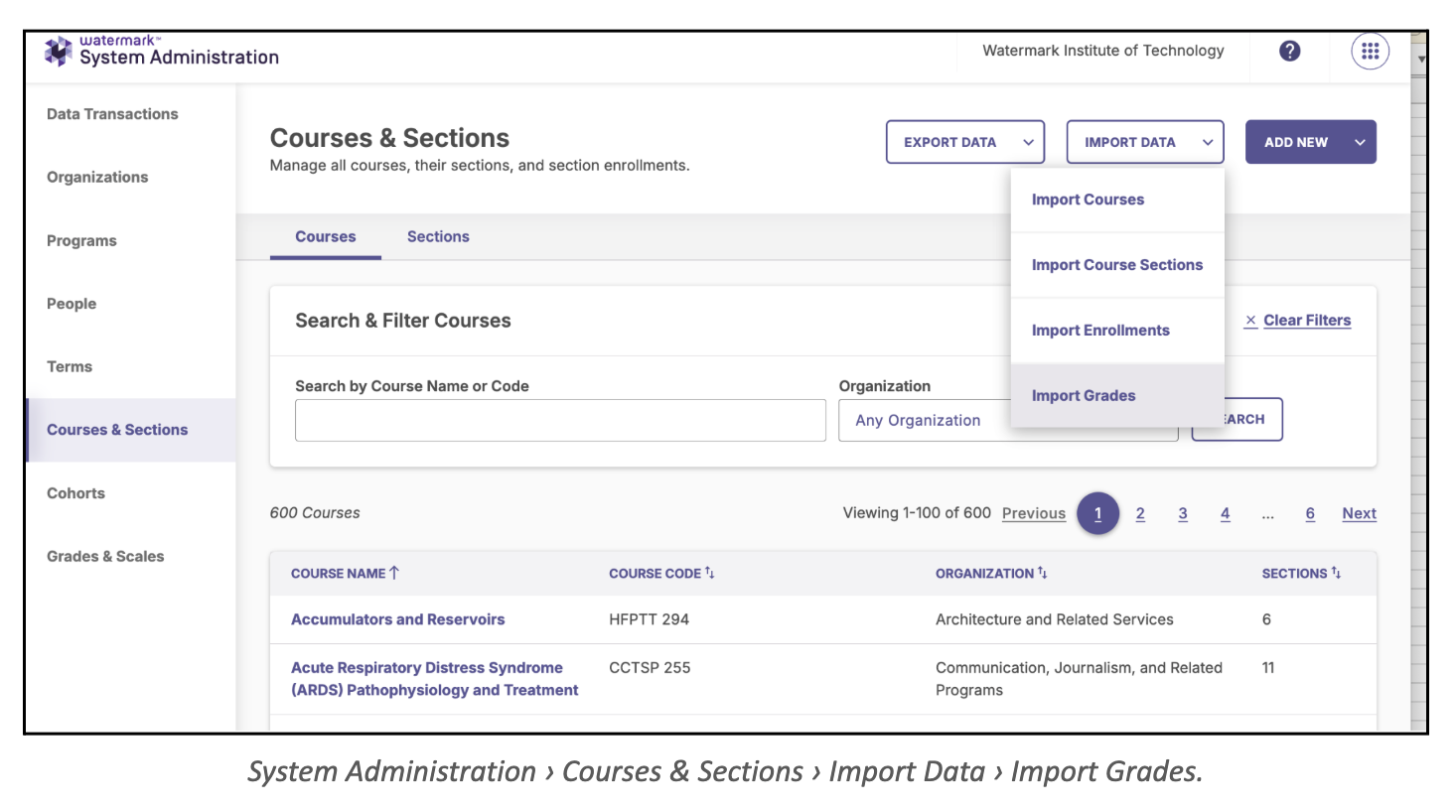Screen dimensions: 1456x812
Task: Jump to page 6
Action: pos(1310,513)
